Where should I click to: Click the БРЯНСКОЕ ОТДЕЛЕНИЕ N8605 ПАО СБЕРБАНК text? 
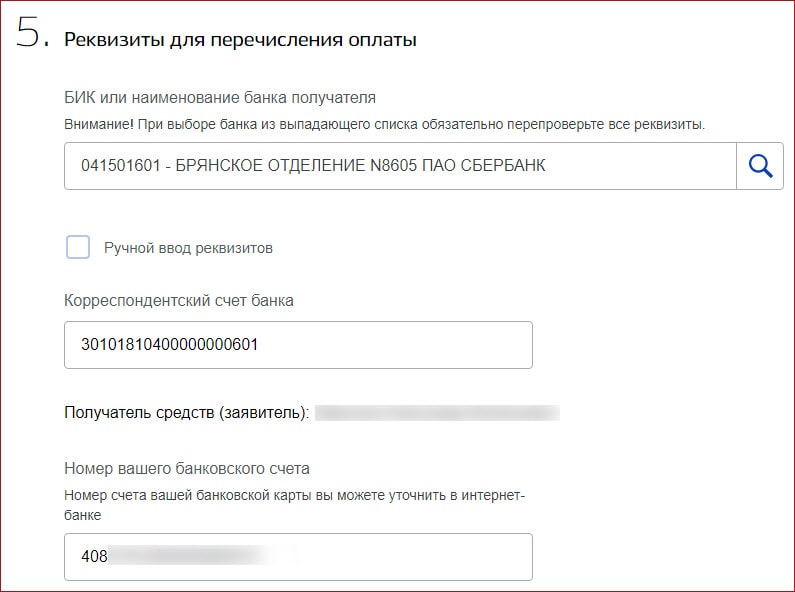(x=360, y=166)
